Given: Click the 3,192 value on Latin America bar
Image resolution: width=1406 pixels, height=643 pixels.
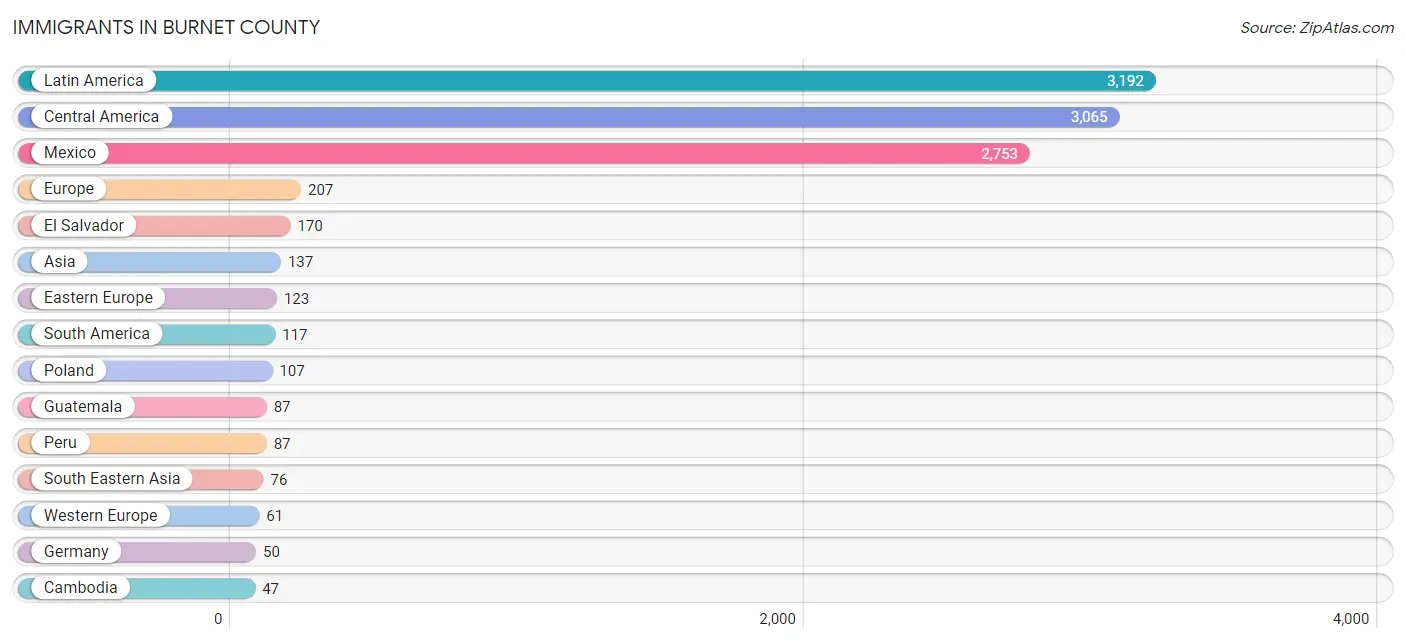Looking at the screenshot, I should tap(1124, 81).
